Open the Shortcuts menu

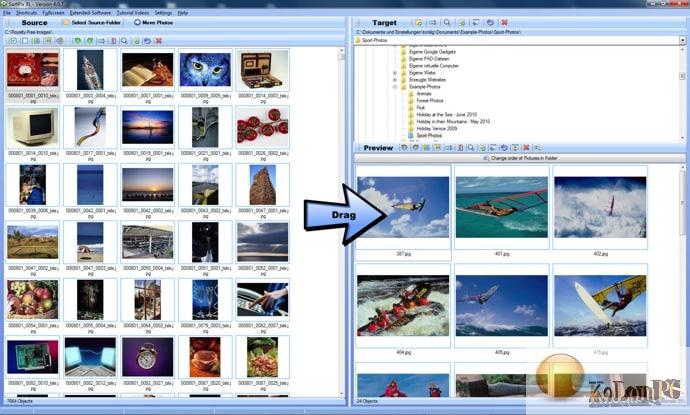[26, 13]
